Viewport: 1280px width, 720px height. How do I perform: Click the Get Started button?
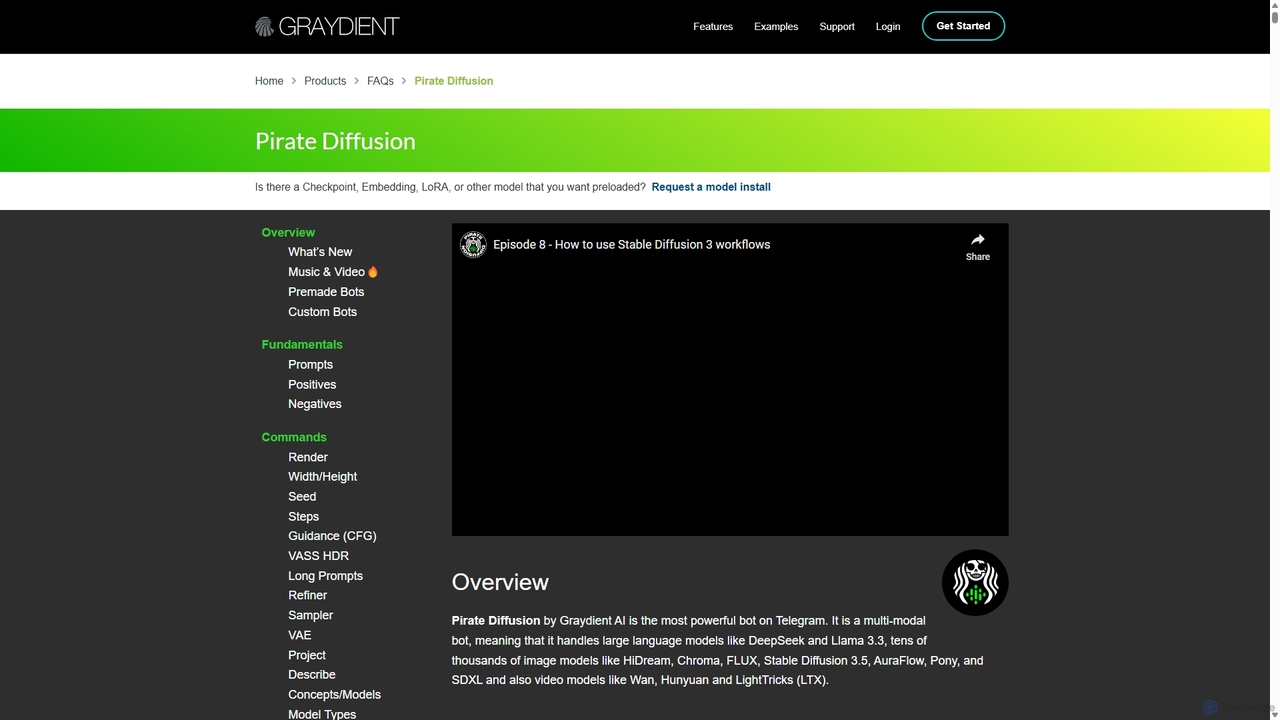pyautogui.click(x=963, y=26)
